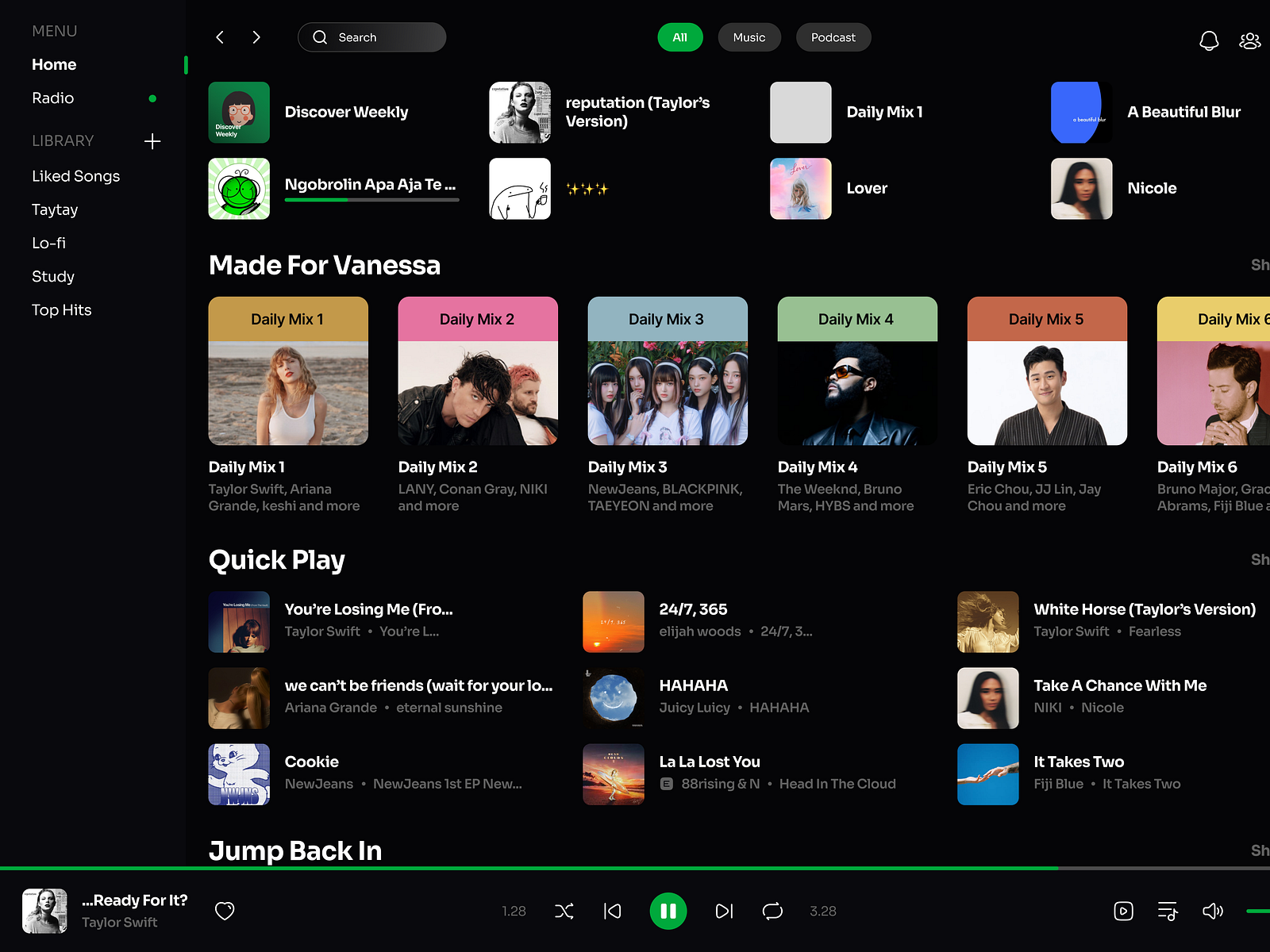Open Liked Songs in library

(x=75, y=176)
